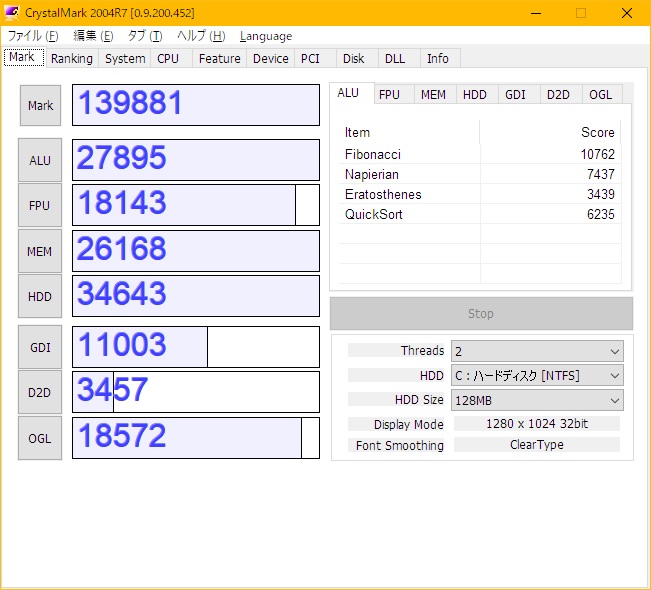Show the OGL results tab
This screenshot has width=651, height=590.
602,95
